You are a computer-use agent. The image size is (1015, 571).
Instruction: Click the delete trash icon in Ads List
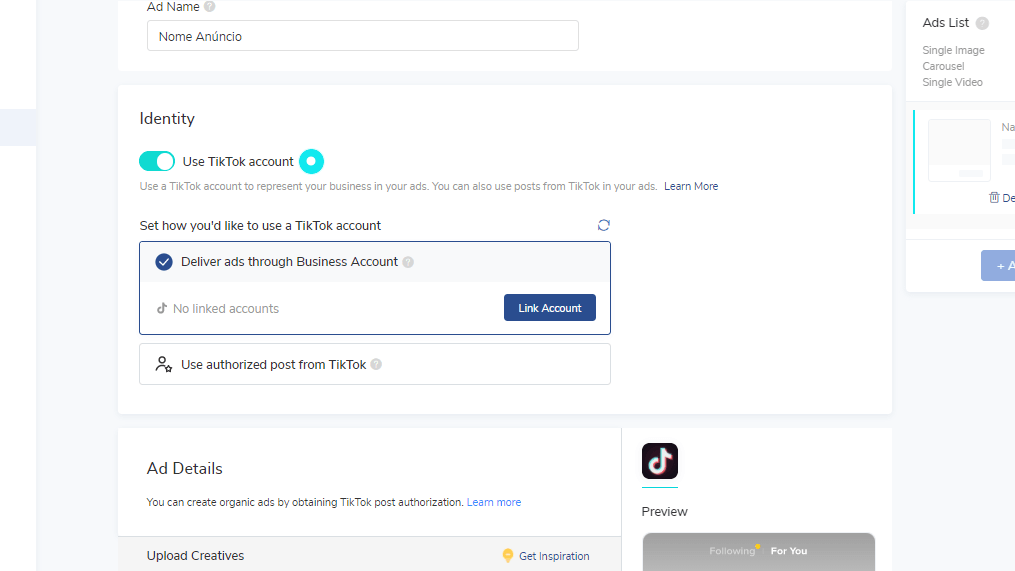(994, 197)
